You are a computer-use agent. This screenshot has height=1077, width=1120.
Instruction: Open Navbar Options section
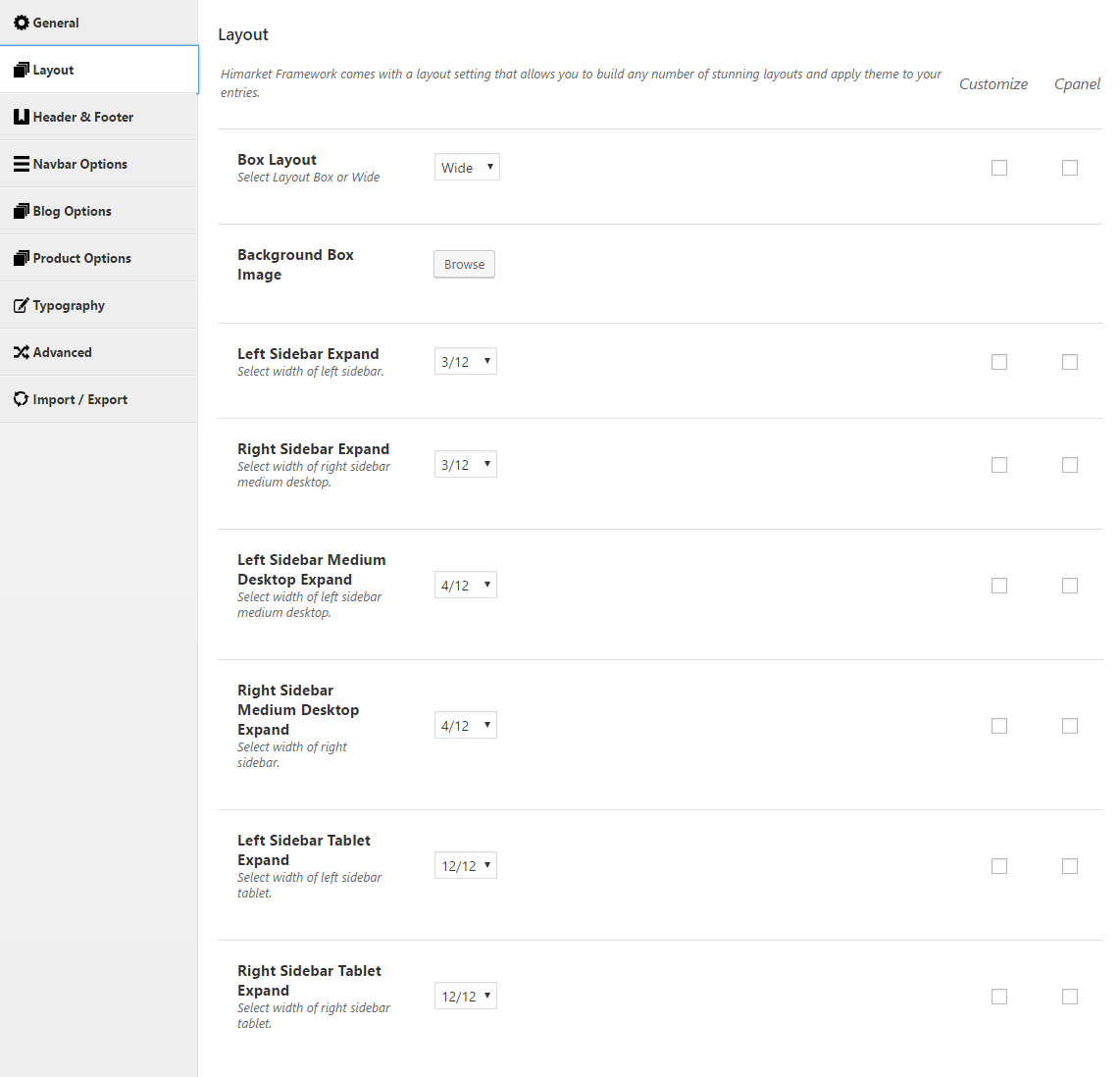(99, 164)
